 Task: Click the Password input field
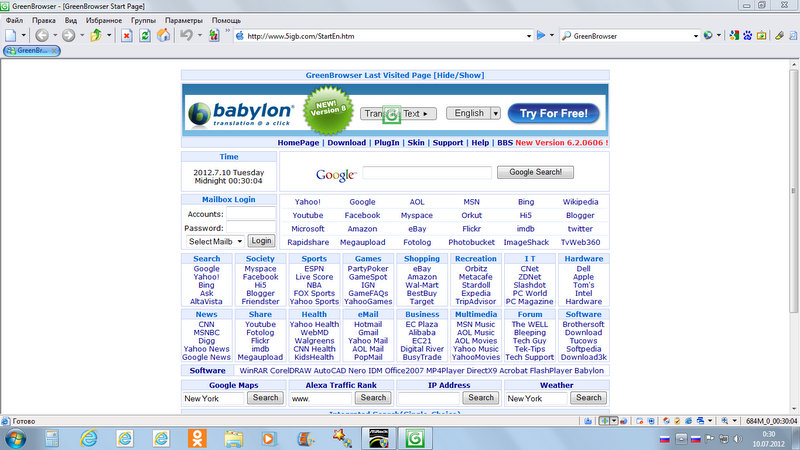[251, 228]
